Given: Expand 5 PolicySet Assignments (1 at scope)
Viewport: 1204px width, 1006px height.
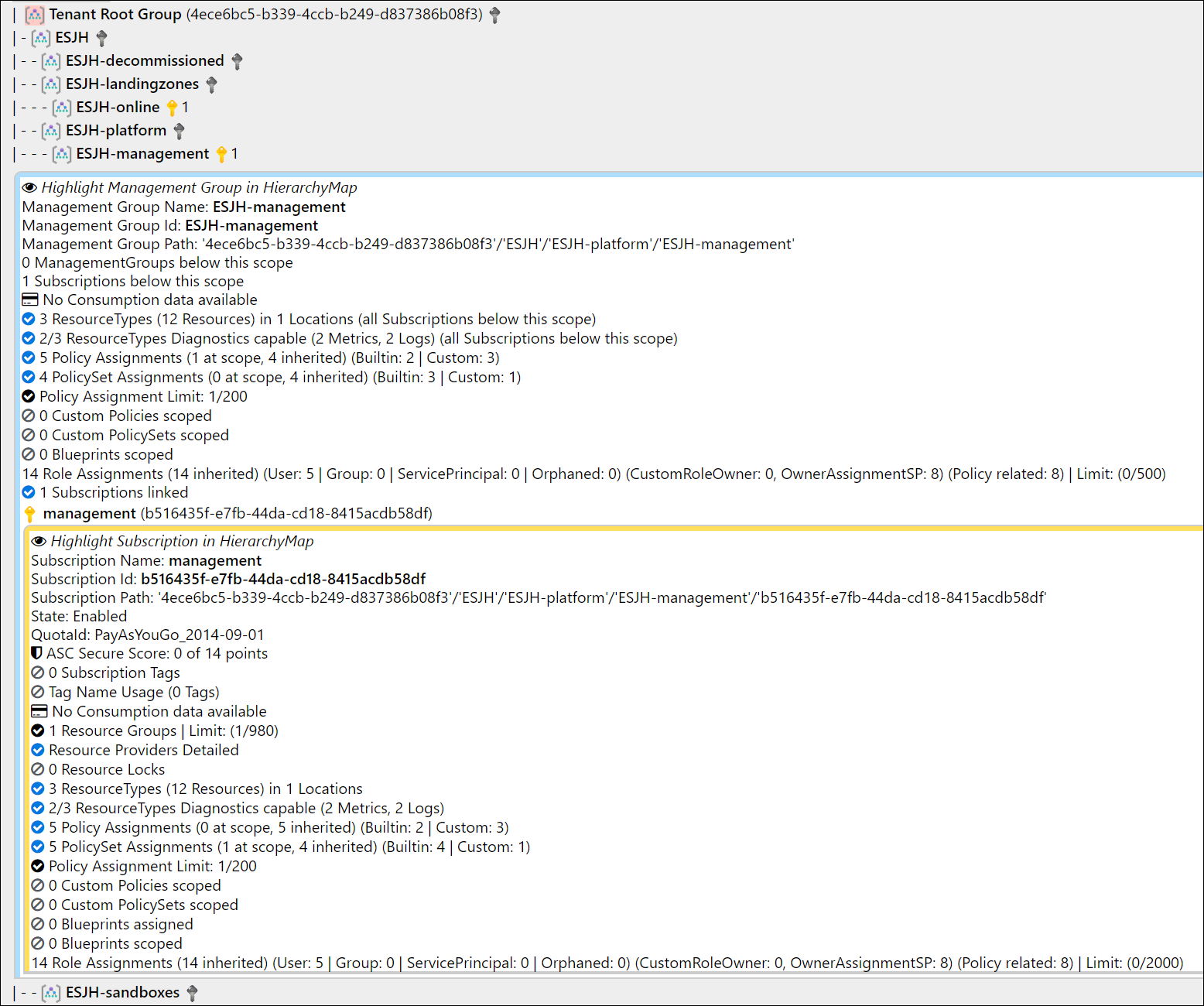Looking at the screenshot, I should coord(281,847).
